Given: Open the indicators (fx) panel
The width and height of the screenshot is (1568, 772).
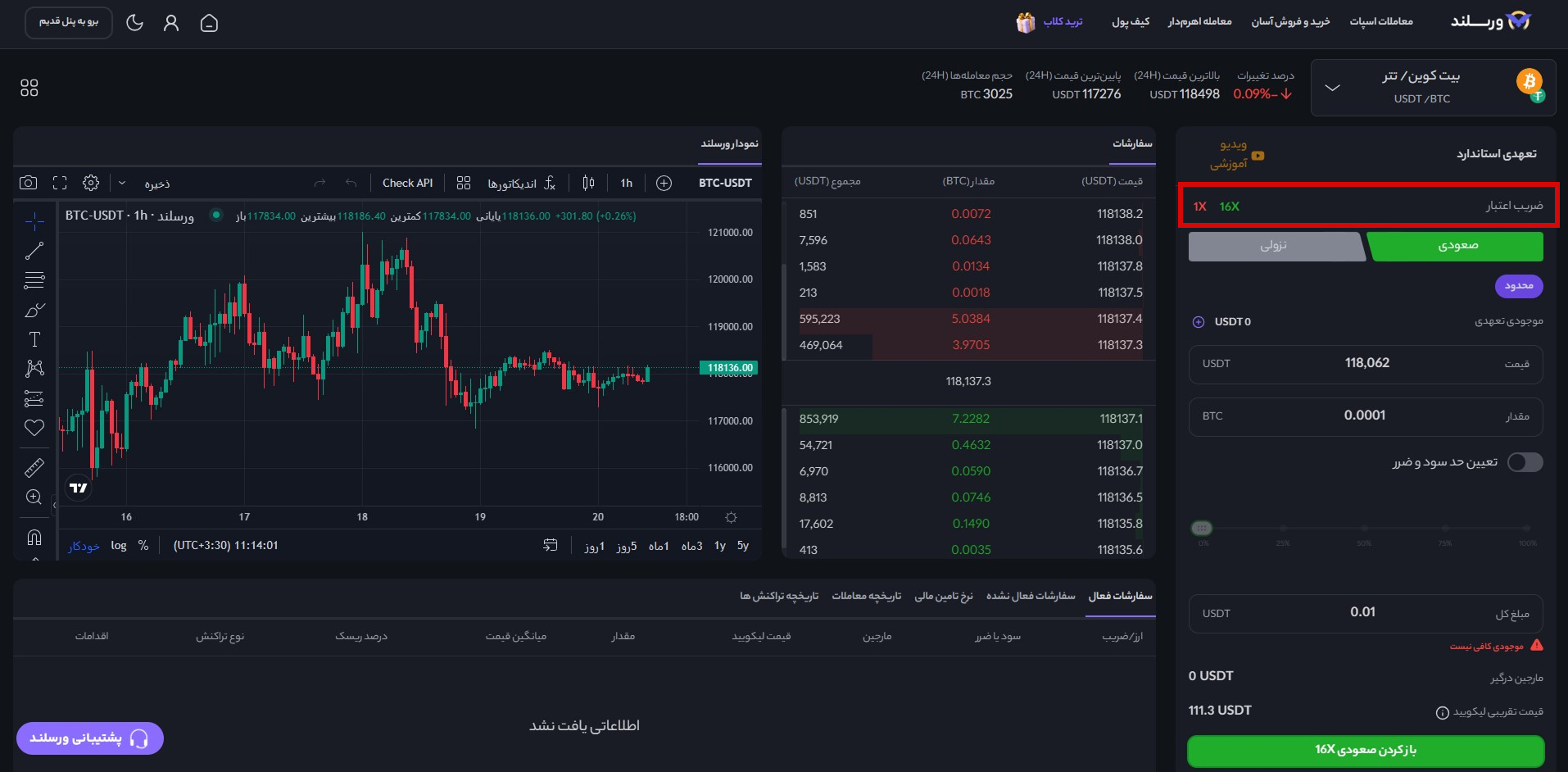Looking at the screenshot, I should point(549,183).
